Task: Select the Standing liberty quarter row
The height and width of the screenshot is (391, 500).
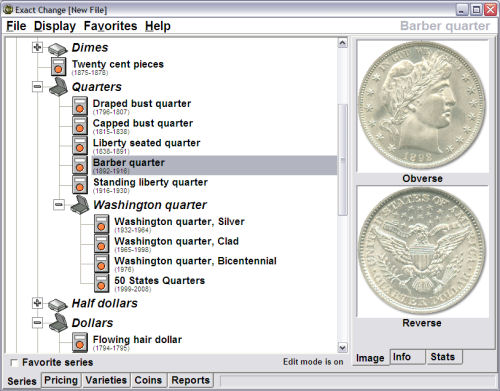Action: [x=151, y=185]
